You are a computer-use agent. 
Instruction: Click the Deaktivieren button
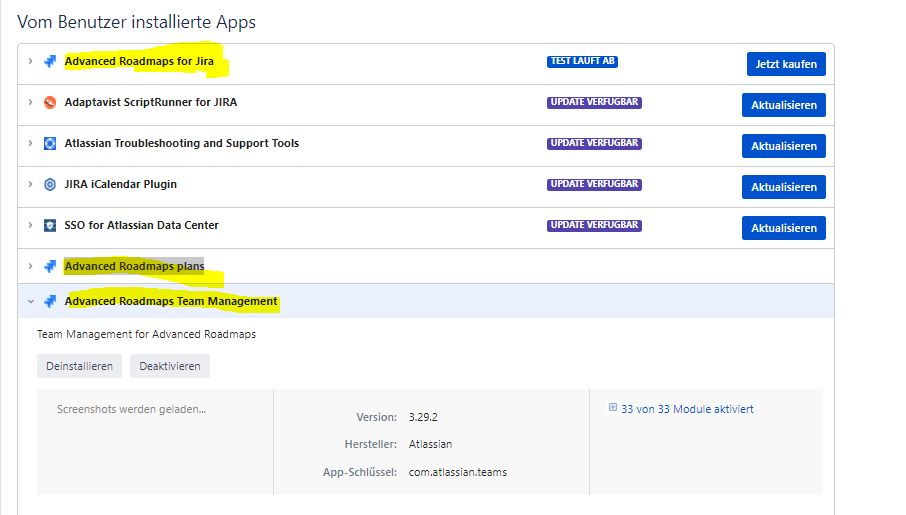click(x=170, y=366)
